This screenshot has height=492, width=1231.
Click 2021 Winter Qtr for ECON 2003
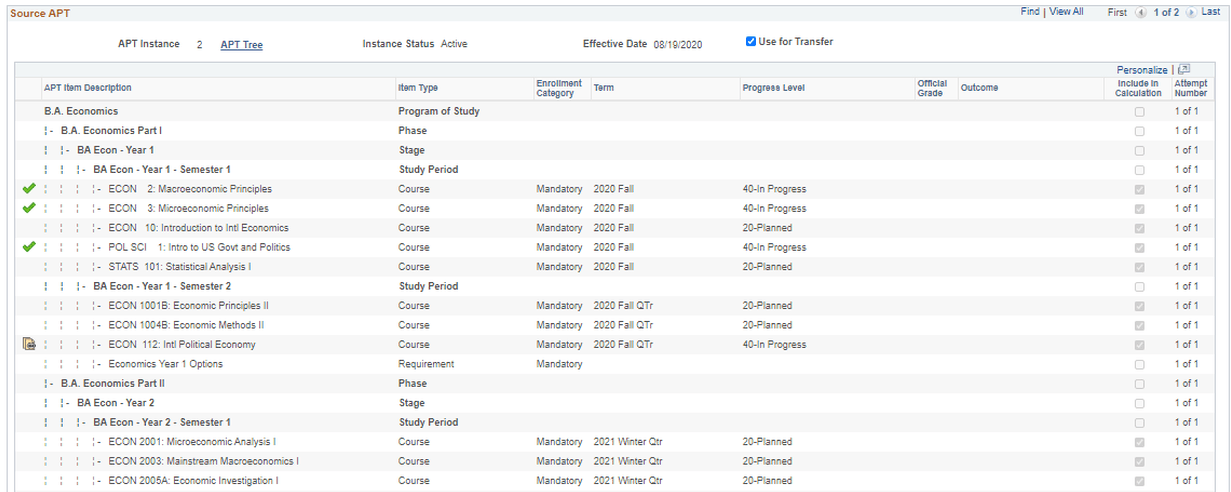(627, 461)
